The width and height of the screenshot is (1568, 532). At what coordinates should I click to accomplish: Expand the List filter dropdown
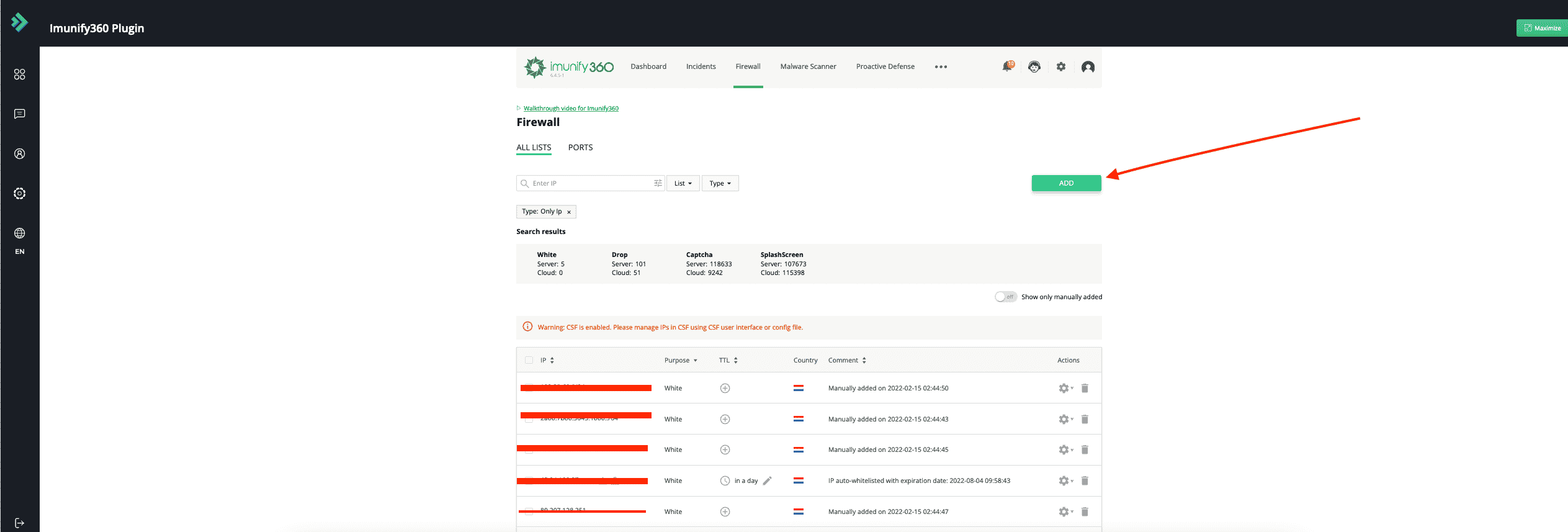[683, 183]
